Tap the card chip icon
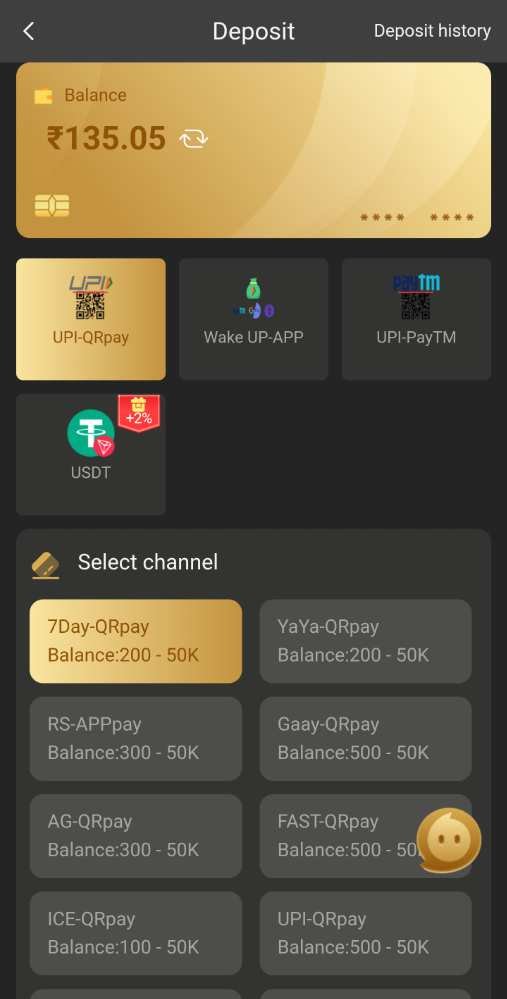Screen dimensions: 507x999 52,206
